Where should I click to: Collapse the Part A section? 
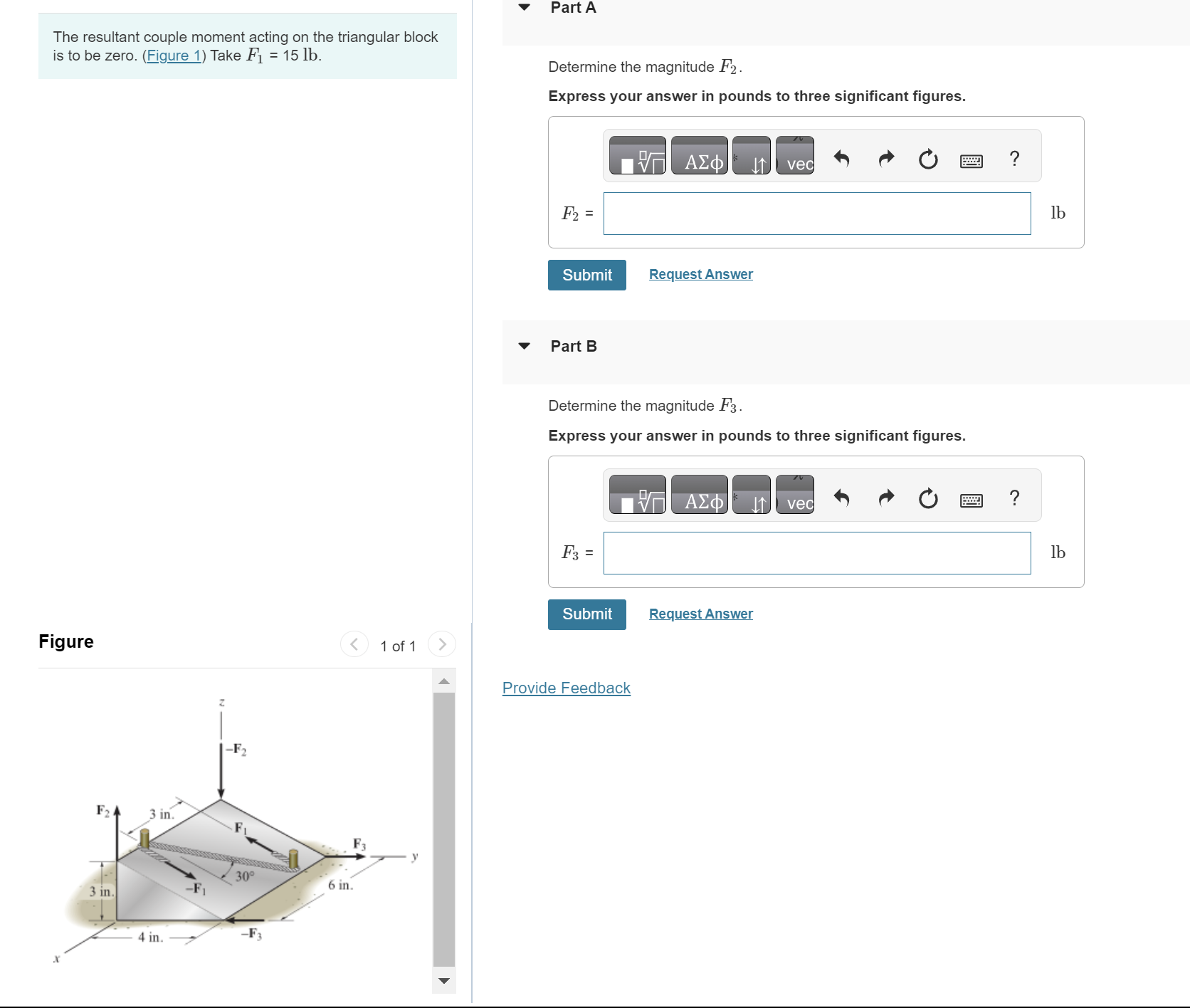[525, 7]
